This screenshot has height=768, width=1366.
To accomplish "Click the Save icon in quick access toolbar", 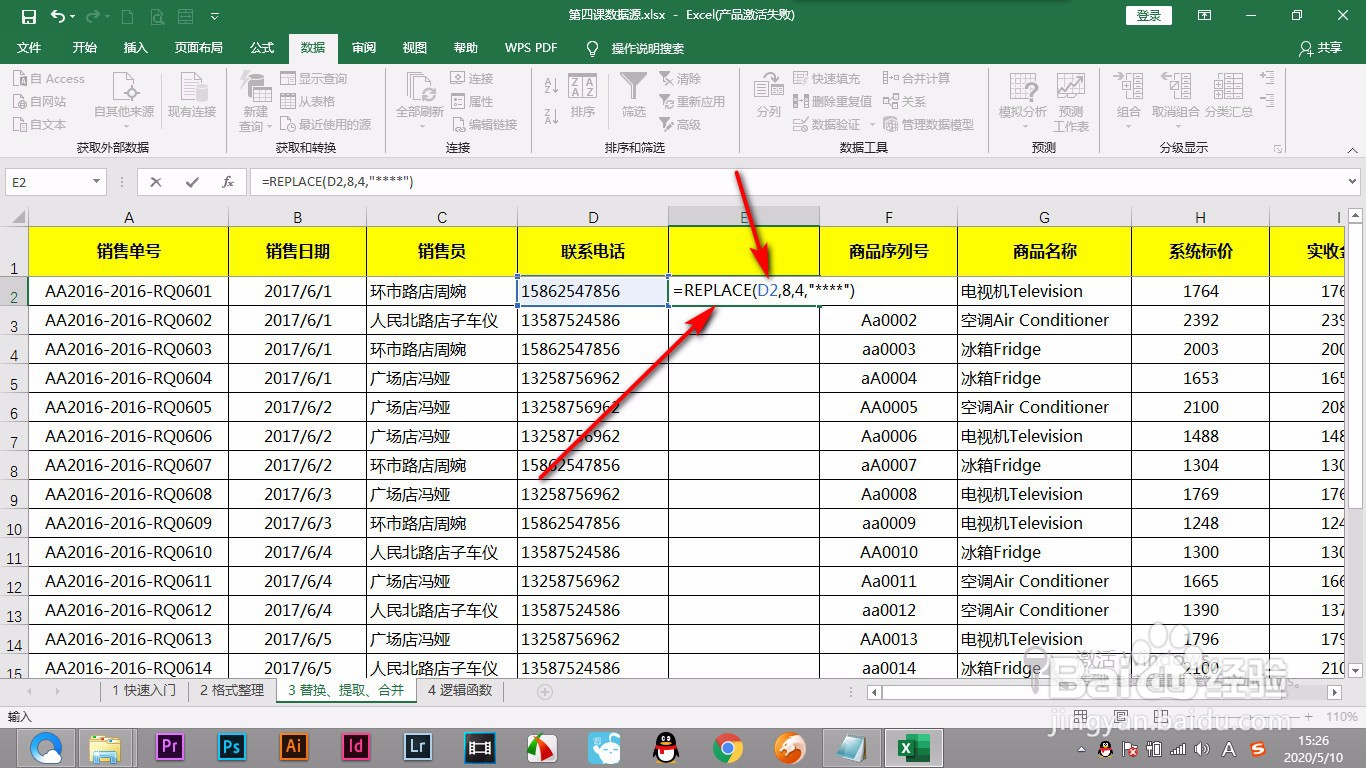I will click(x=28, y=16).
